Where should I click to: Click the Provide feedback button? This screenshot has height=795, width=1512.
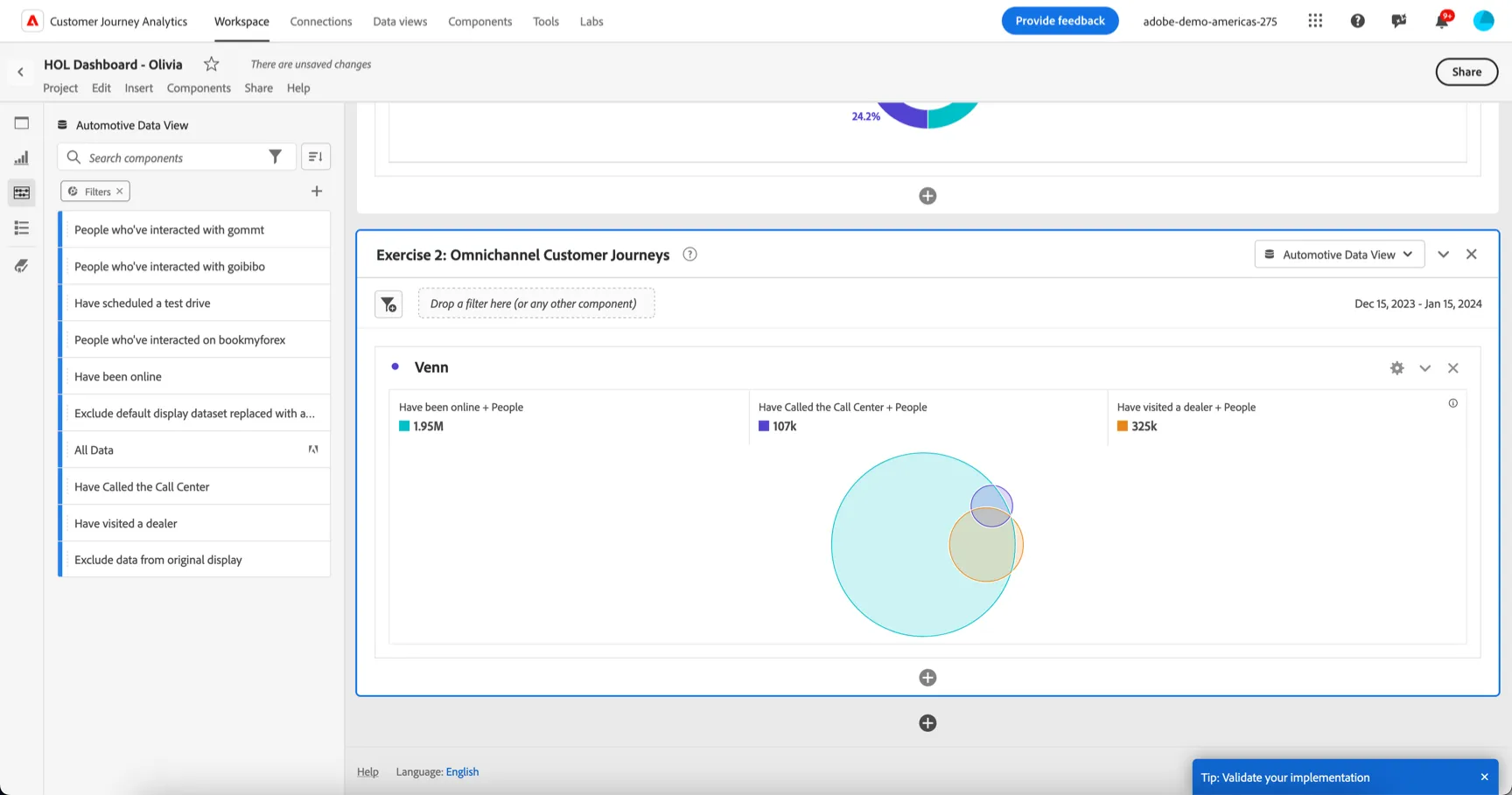[1060, 21]
